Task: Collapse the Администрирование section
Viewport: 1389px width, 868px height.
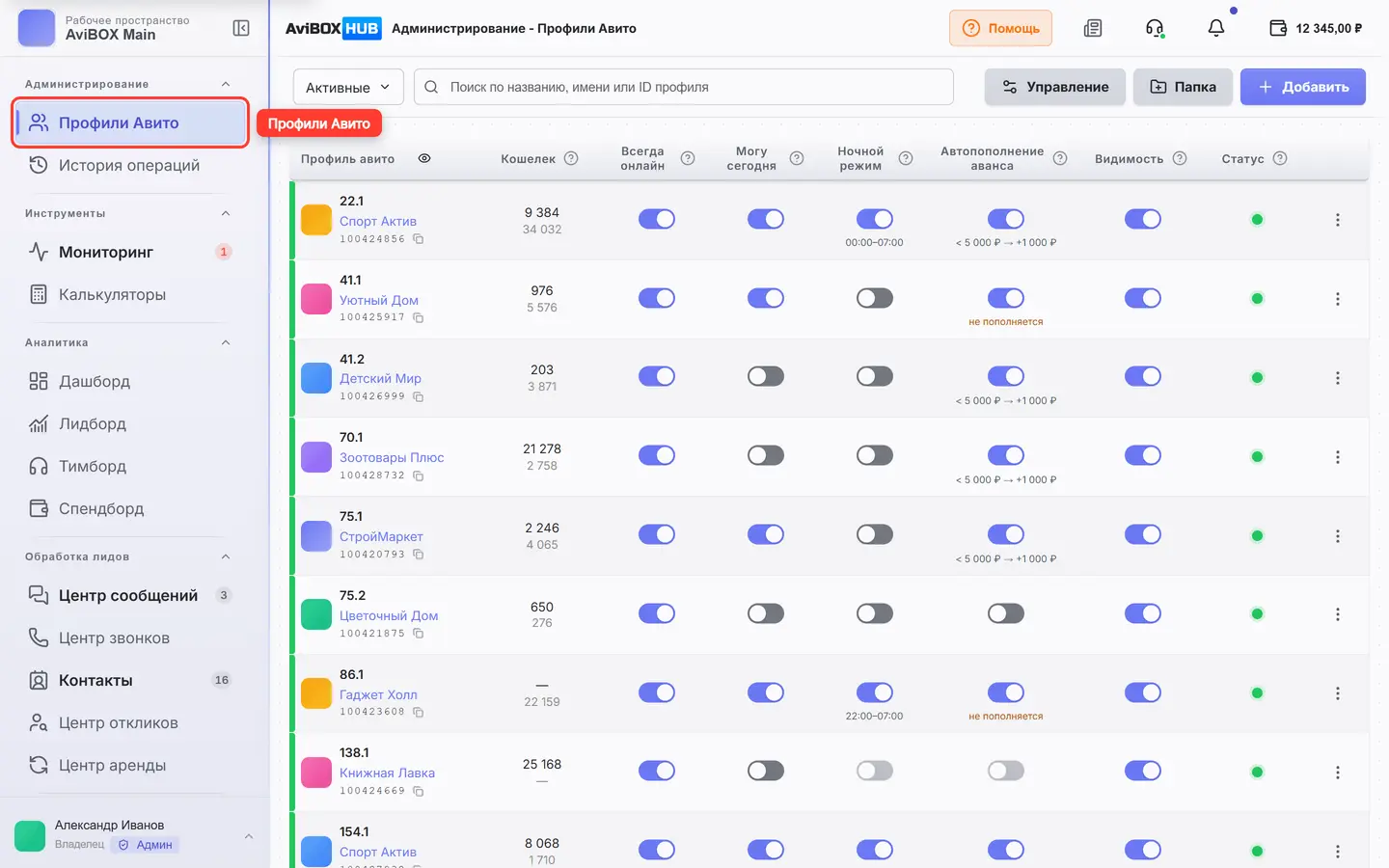Action: pyautogui.click(x=226, y=84)
